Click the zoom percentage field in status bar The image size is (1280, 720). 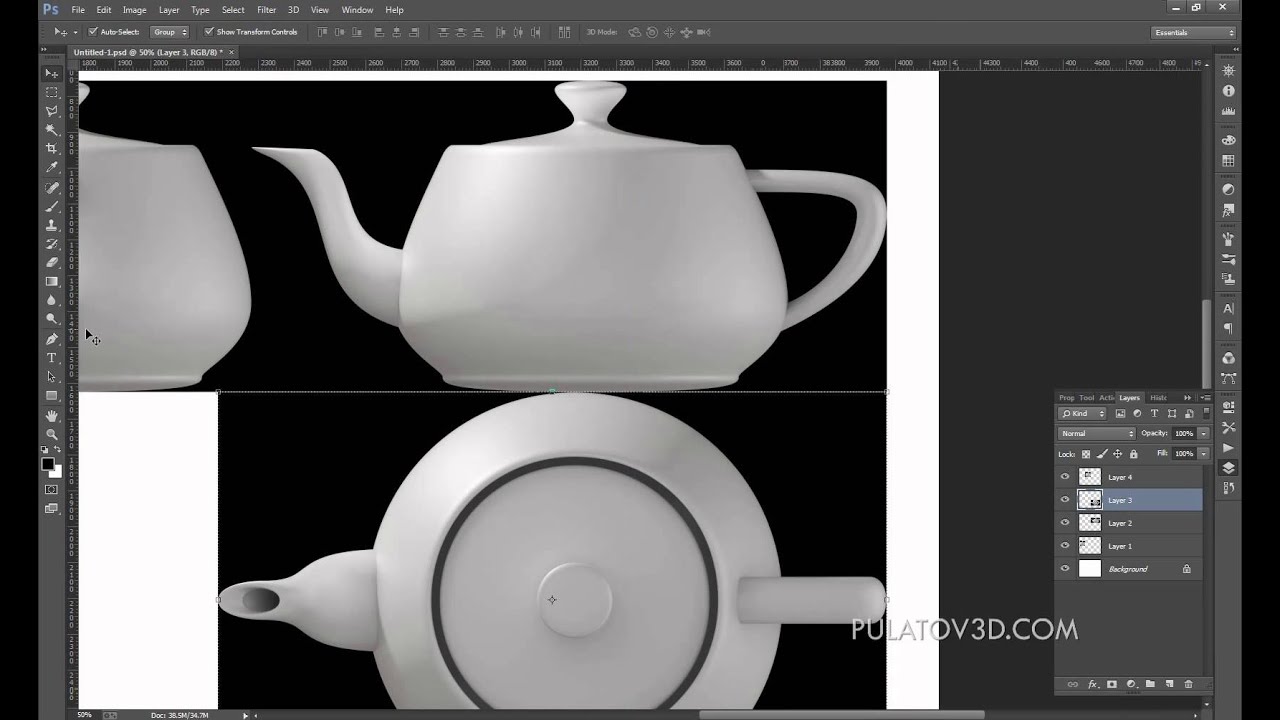tap(85, 715)
